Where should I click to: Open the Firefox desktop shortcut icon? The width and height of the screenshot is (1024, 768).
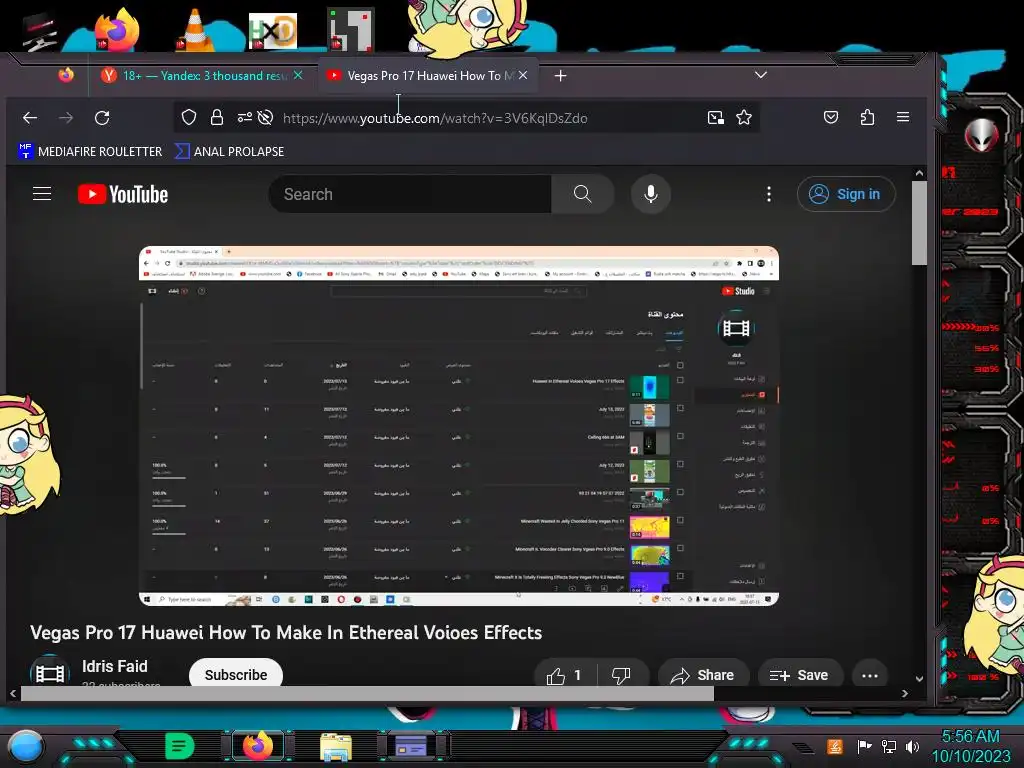116,30
